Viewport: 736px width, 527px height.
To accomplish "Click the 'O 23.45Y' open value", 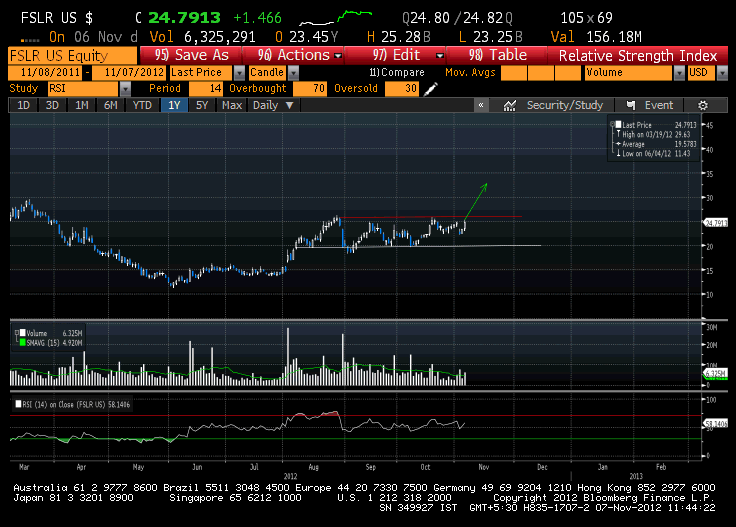I will tap(307, 37).
